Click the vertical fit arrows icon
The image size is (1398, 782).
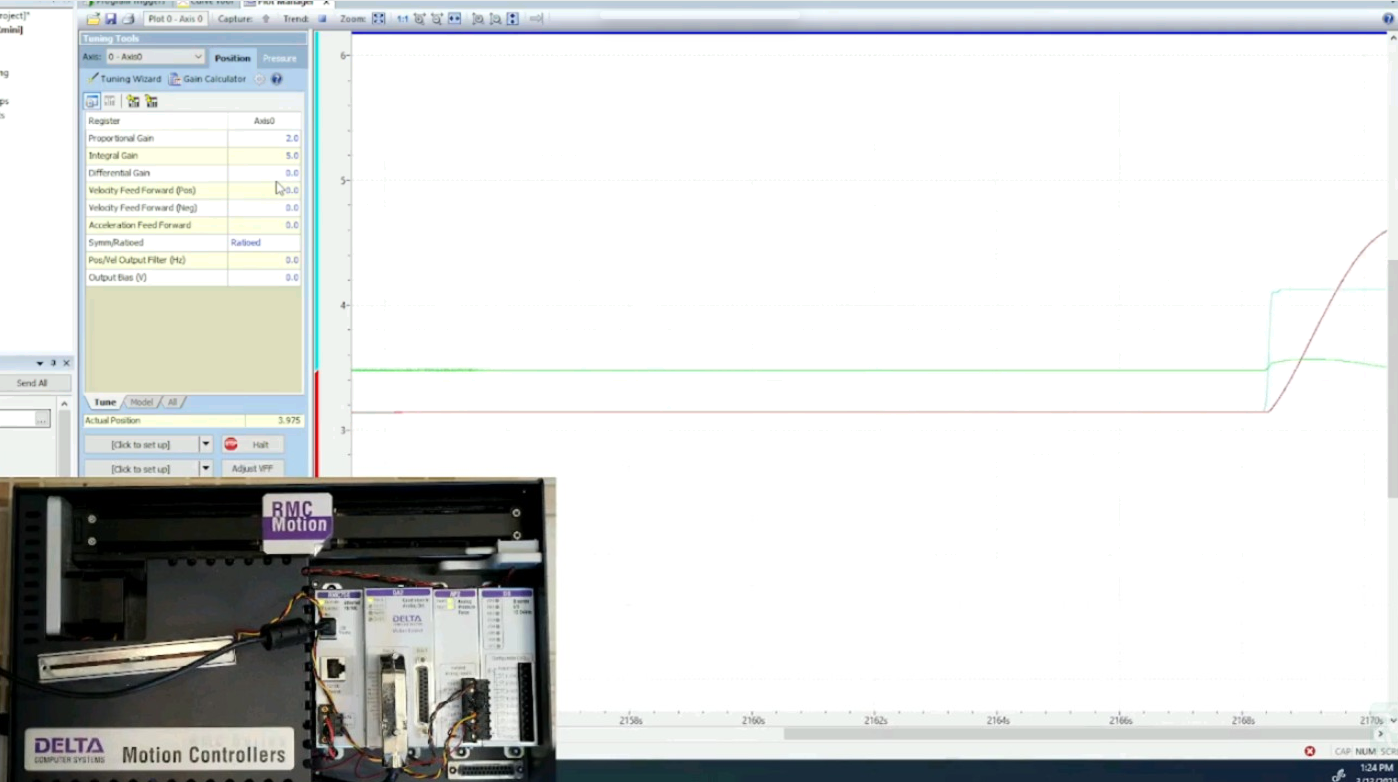512,19
